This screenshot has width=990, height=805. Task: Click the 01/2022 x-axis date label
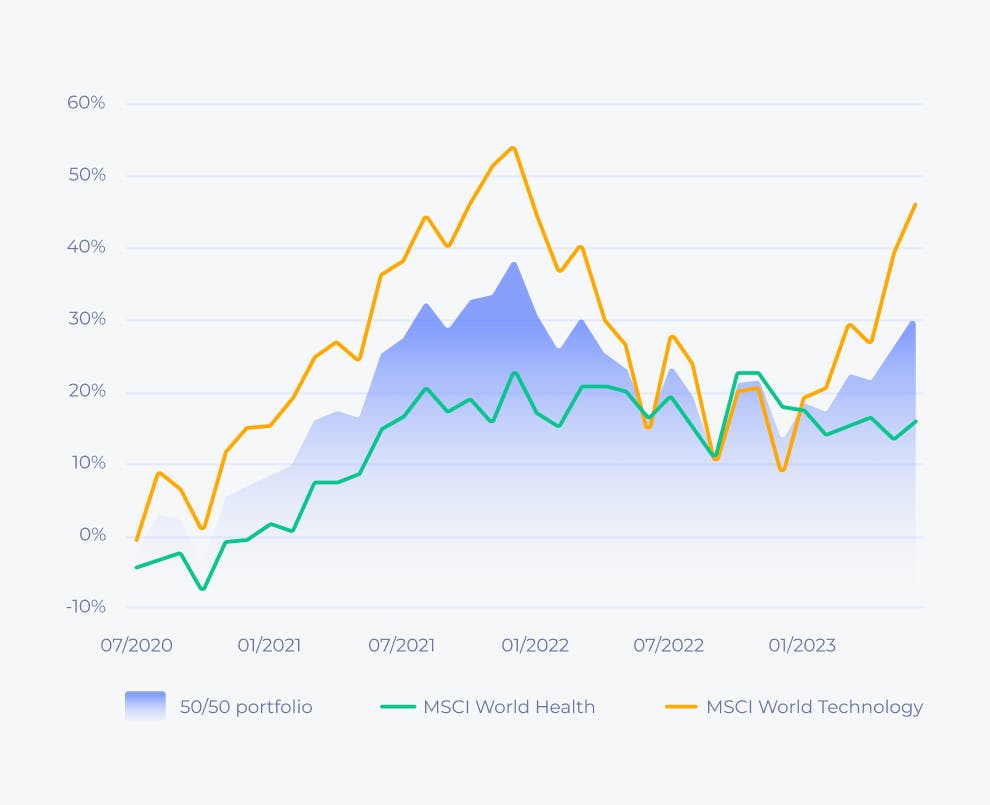tap(535, 645)
